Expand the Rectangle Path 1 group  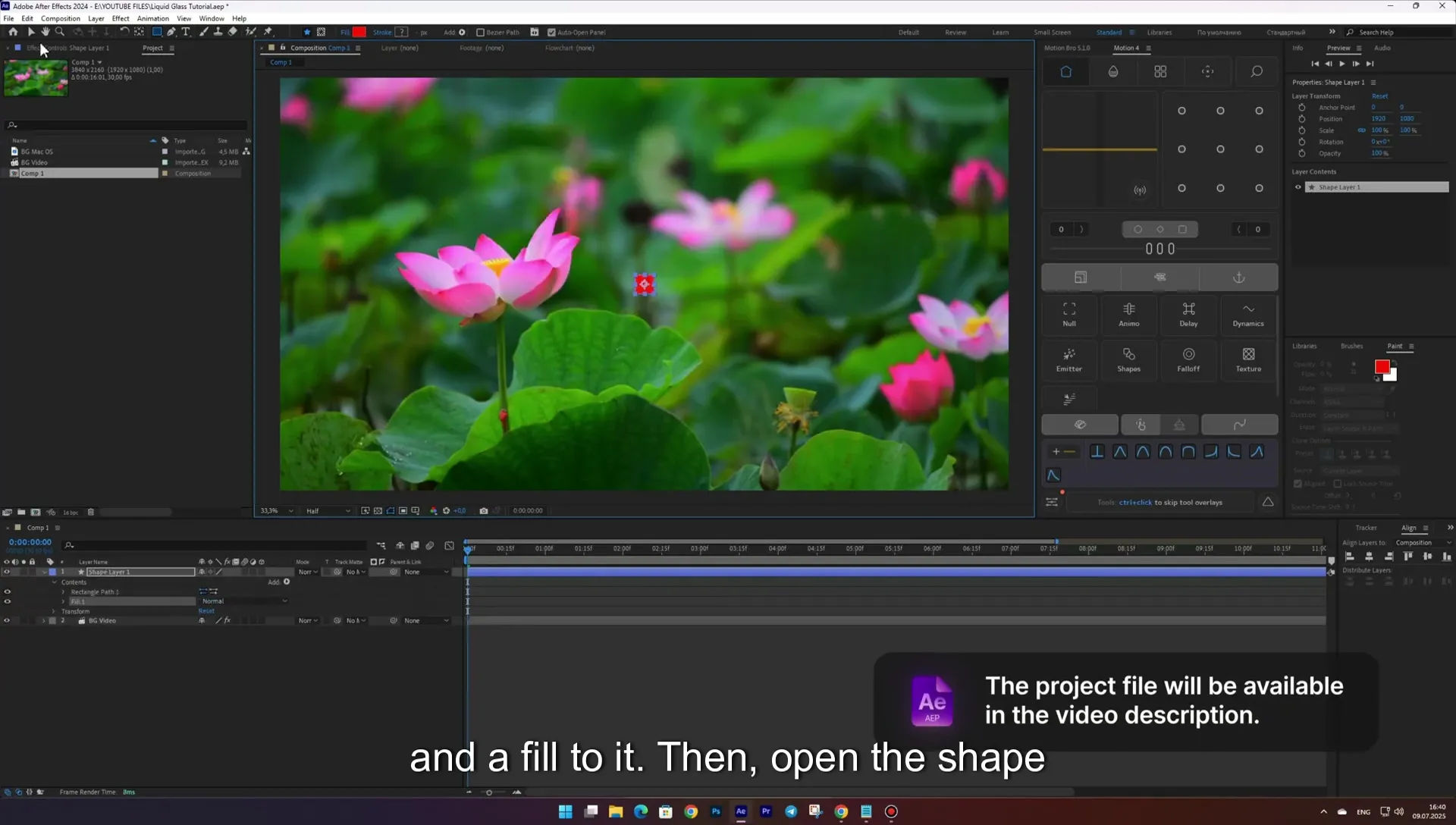pyautogui.click(x=63, y=591)
